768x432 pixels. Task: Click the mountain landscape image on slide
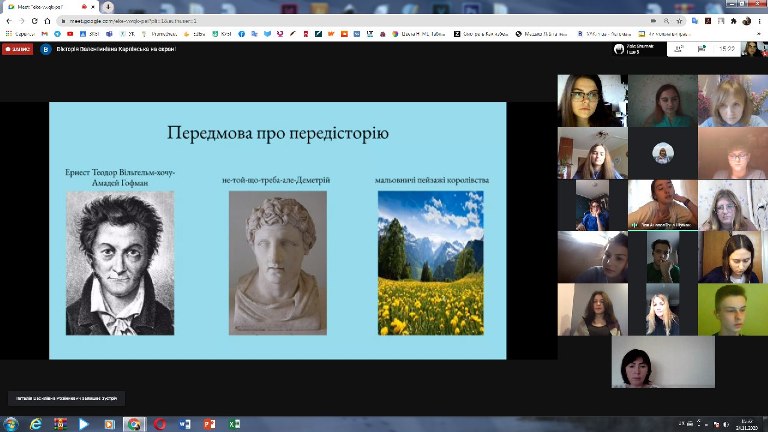(430, 263)
